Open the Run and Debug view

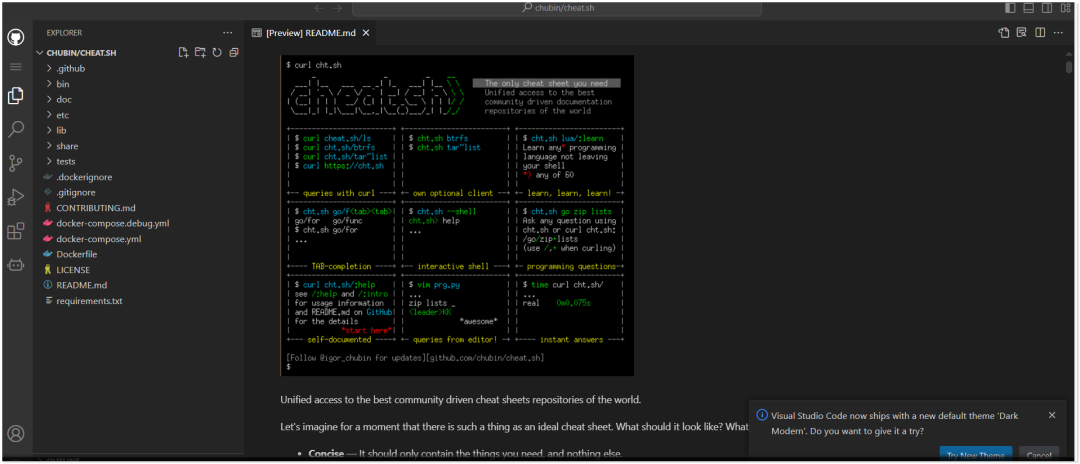16,198
